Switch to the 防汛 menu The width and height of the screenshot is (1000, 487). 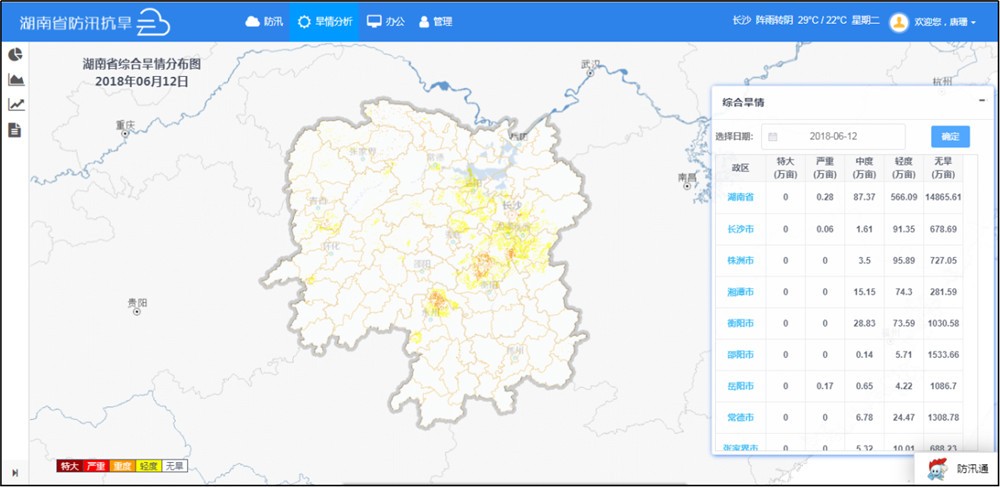[x=265, y=22]
